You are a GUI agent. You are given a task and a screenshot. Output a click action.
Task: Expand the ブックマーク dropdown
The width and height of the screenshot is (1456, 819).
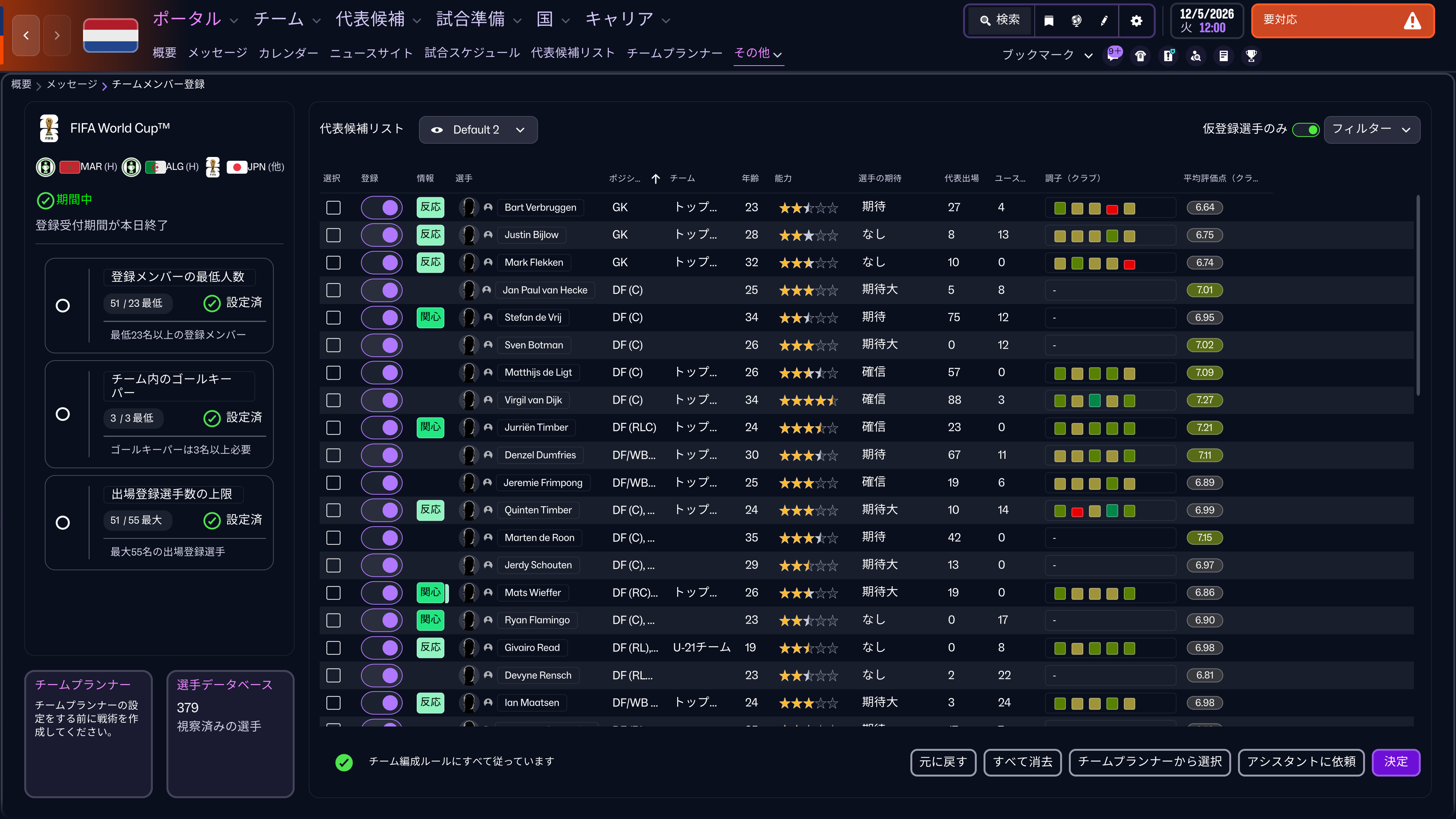point(1047,55)
